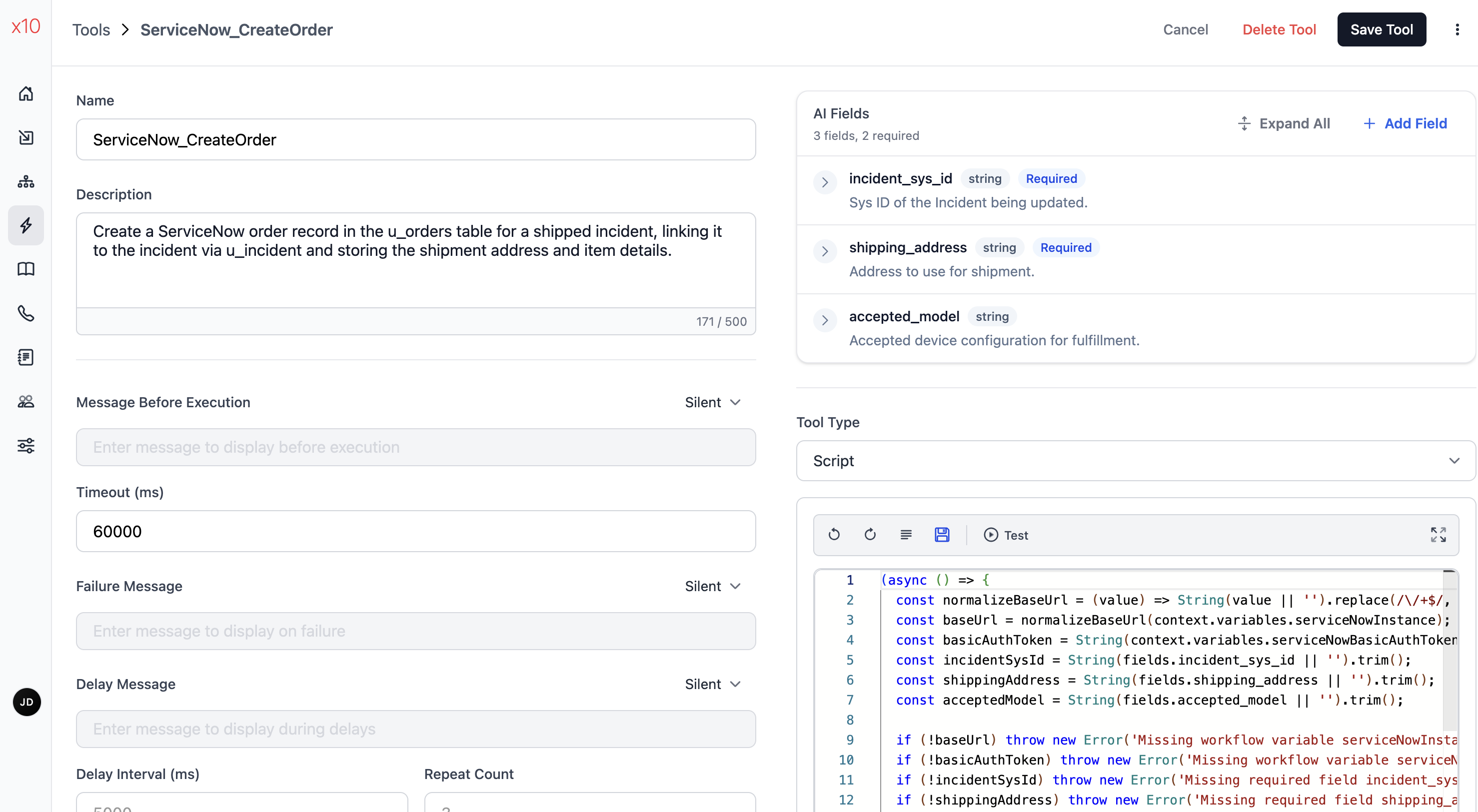The width and height of the screenshot is (1478, 812).
Task: Click Expand All in AI Fields
Action: [x=1284, y=123]
